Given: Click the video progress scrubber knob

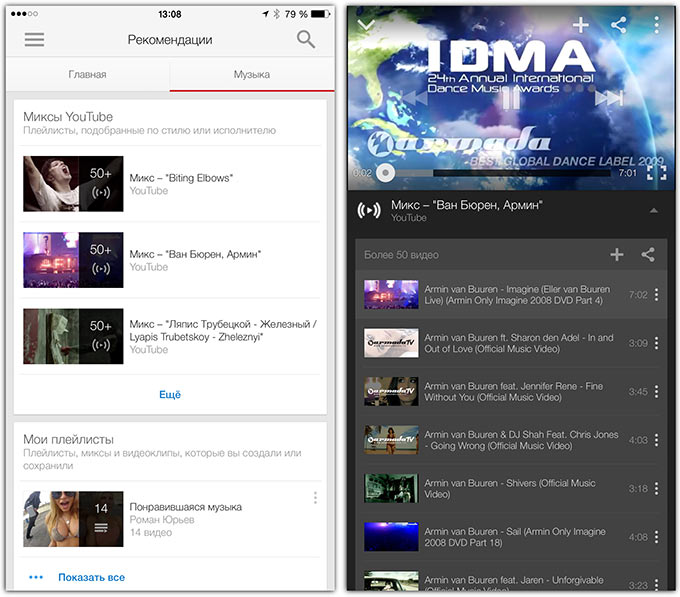Looking at the screenshot, I should tap(385, 173).
